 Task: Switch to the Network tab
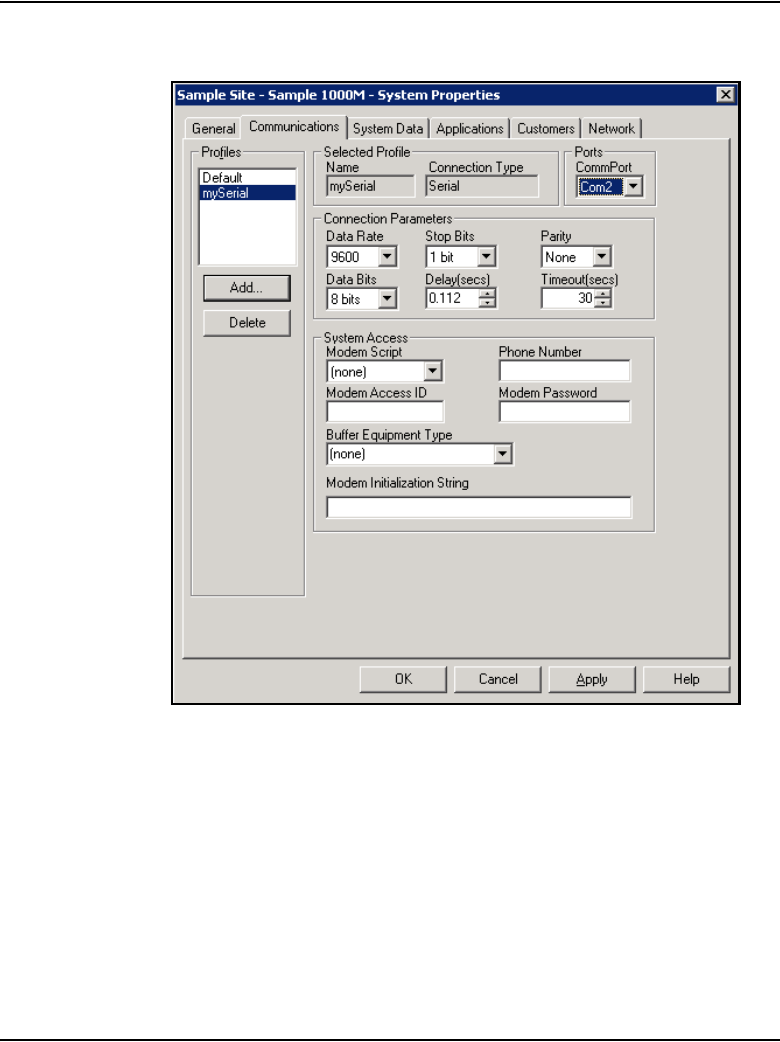click(x=611, y=128)
